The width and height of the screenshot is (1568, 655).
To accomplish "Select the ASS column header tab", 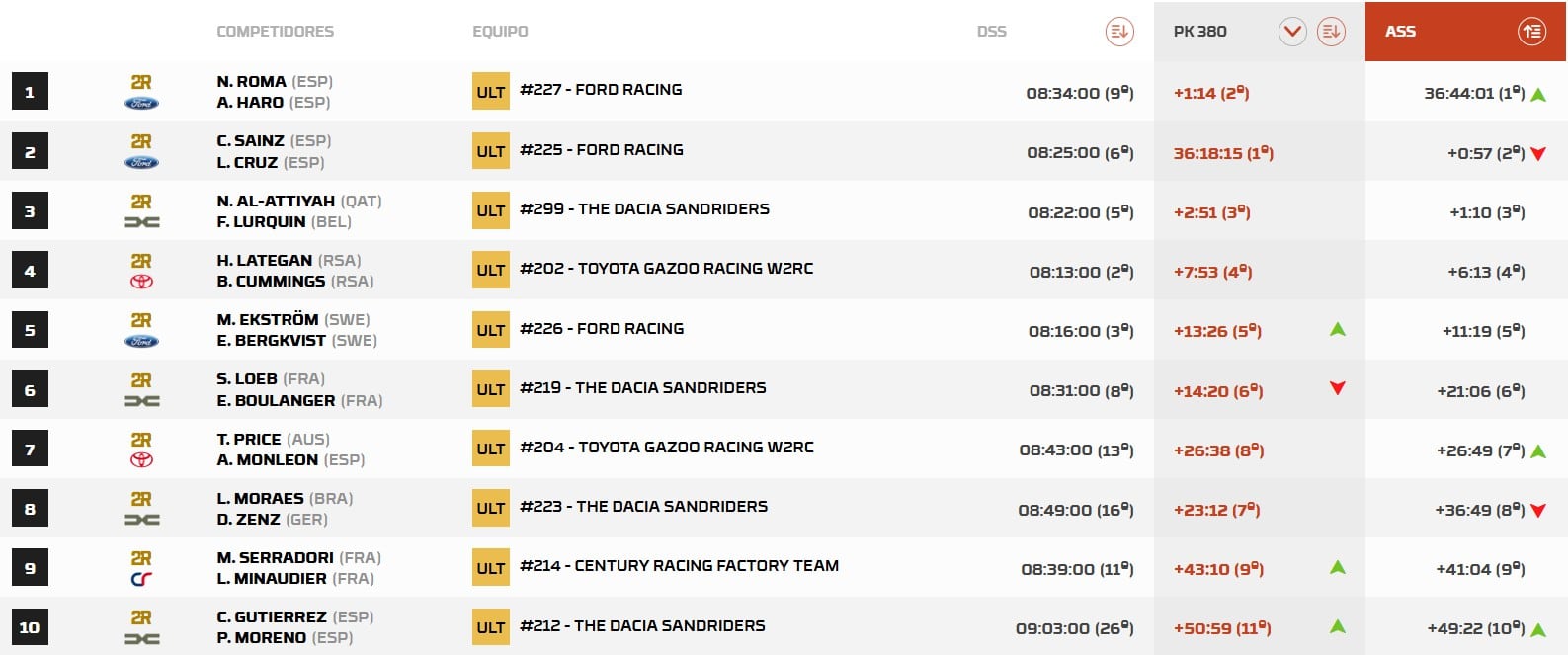I will point(1400,32).
